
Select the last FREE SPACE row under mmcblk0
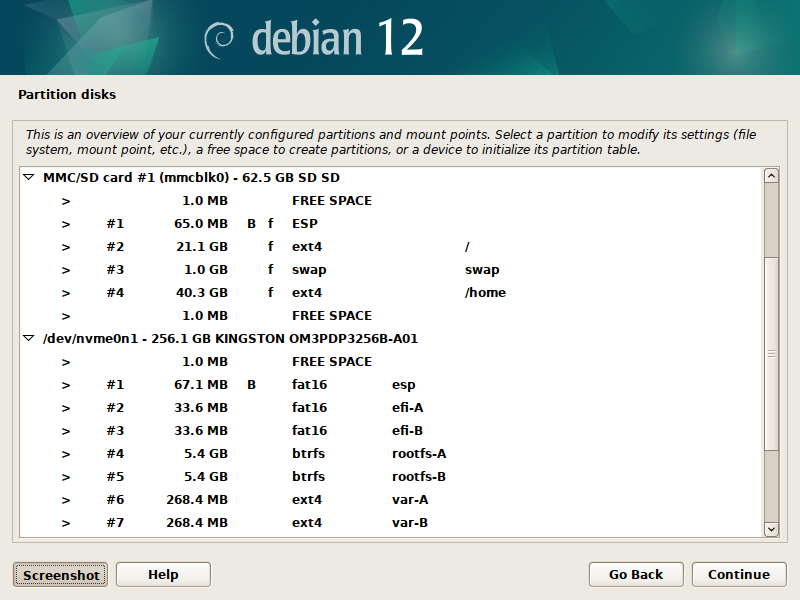click(391, 315)
